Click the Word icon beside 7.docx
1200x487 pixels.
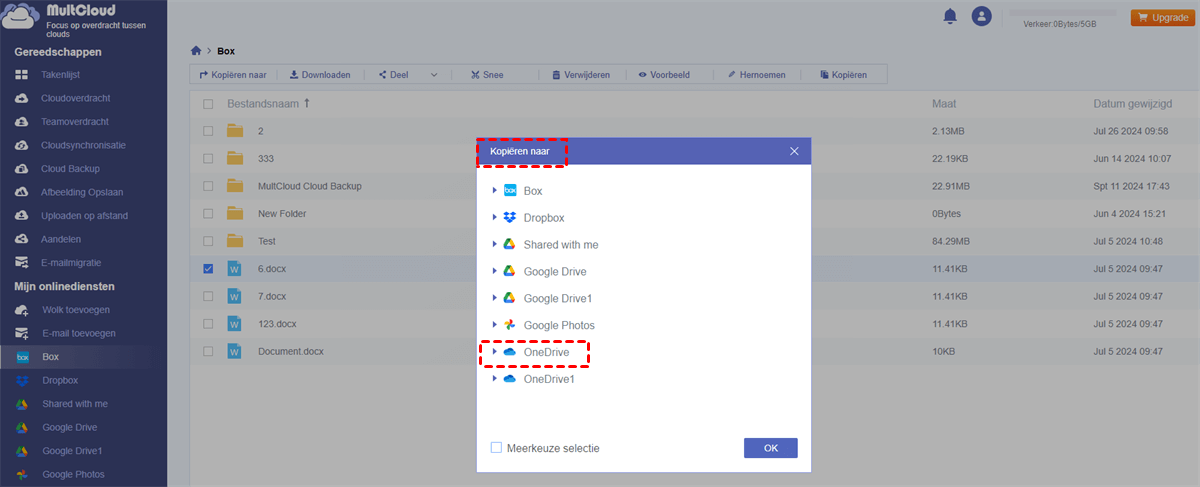(235, 296)
